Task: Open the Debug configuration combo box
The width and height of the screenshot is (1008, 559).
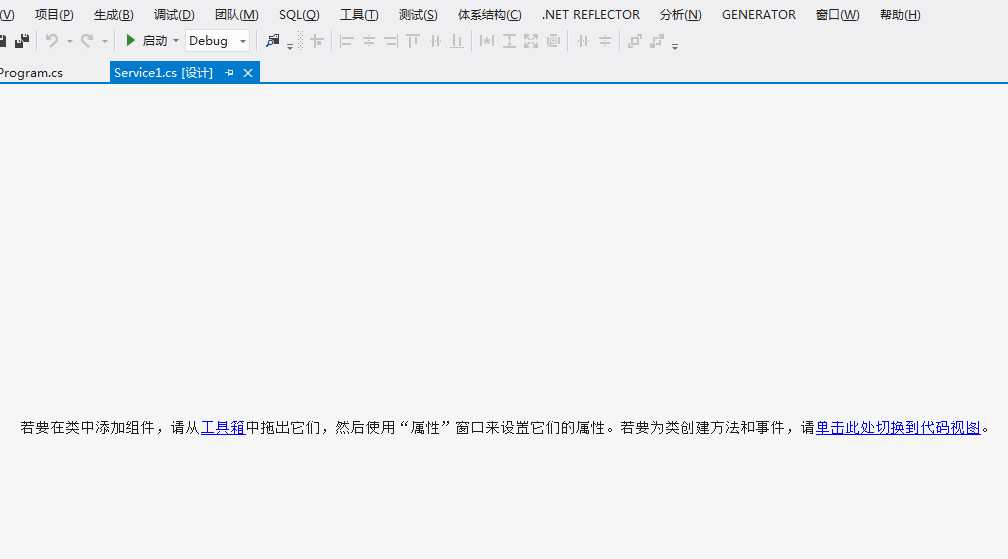Action: [x=217, y=40]
